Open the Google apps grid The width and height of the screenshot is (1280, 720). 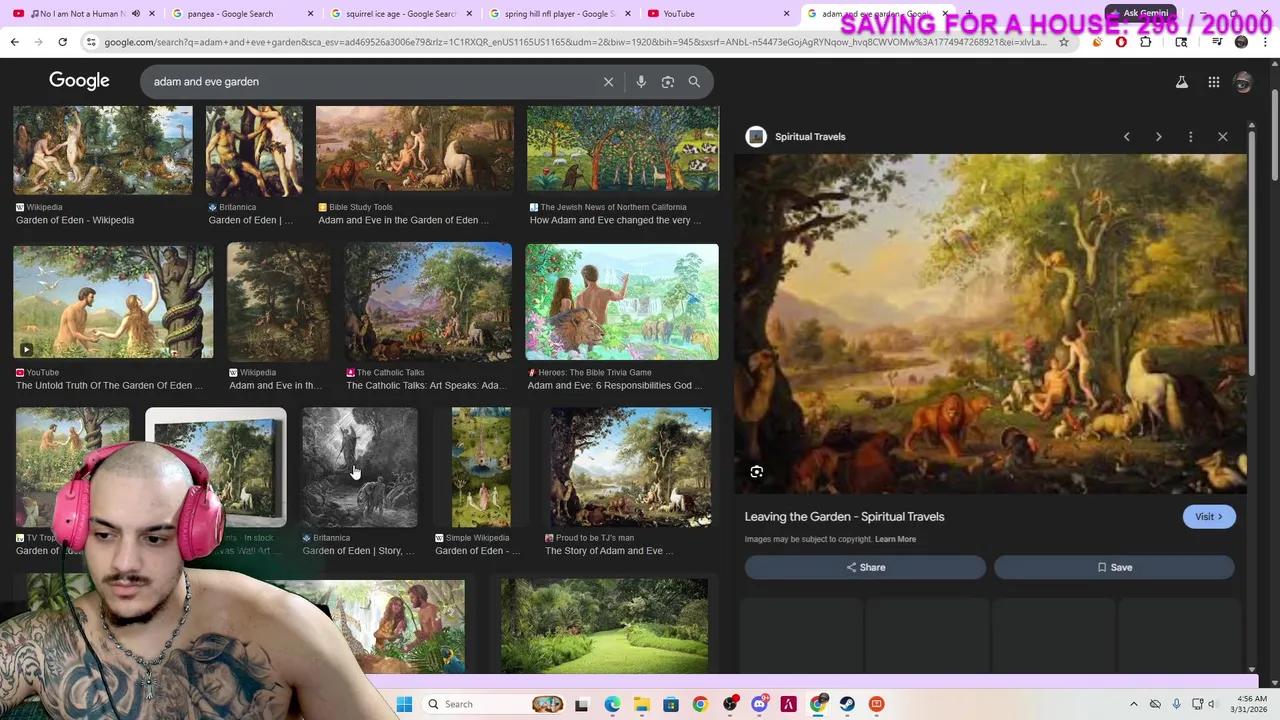1214,82
